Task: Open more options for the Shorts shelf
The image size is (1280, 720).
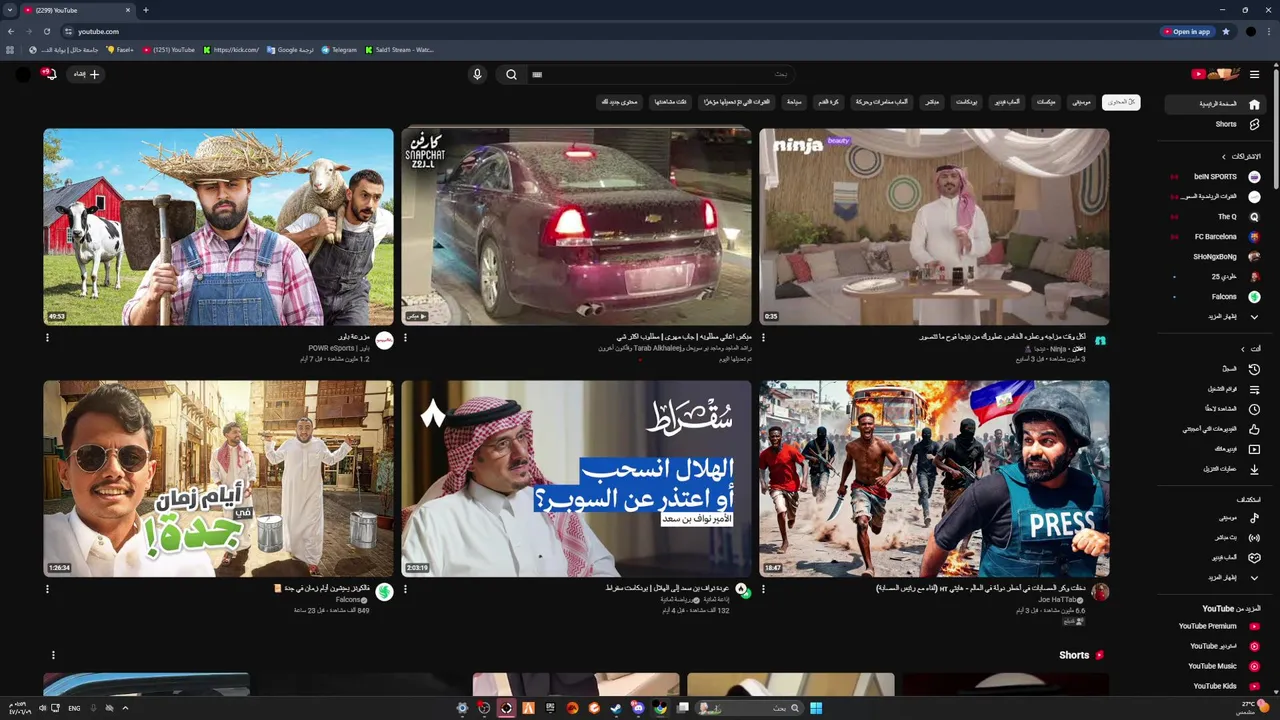Action: click(53, 655)
